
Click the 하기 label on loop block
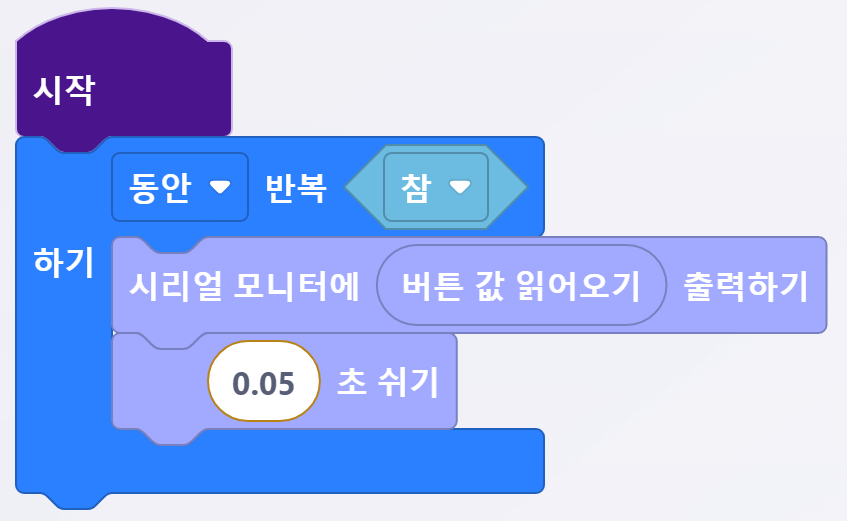(63, 262)
